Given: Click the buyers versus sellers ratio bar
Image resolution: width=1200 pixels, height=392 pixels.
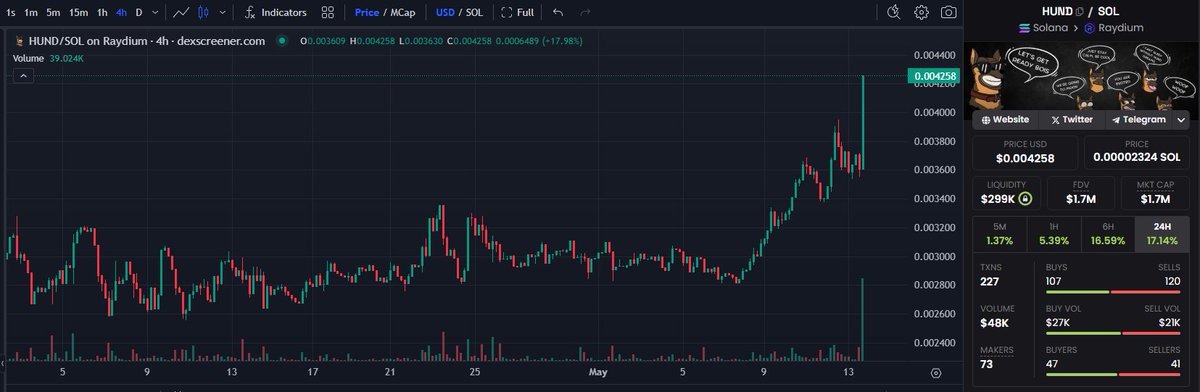Looking at the screenshot, I should coord(1114,376).
